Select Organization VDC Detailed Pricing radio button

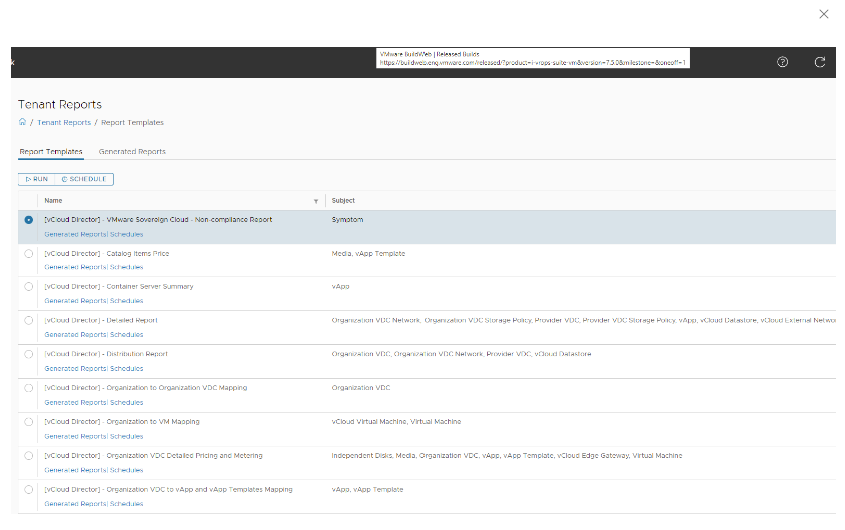click(x=29, y=456)
